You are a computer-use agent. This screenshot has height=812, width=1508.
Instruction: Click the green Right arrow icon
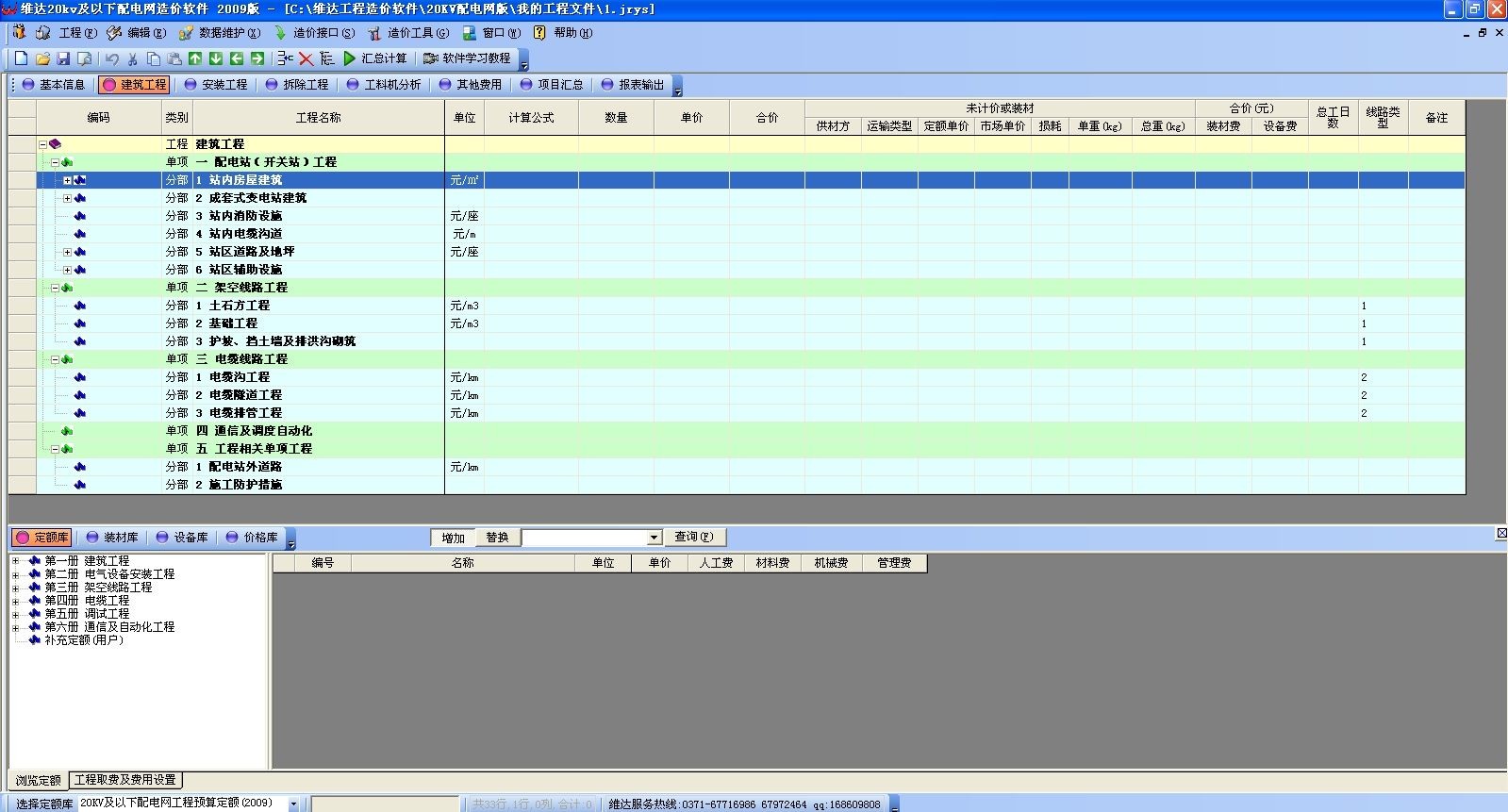(x=257, y=58)
